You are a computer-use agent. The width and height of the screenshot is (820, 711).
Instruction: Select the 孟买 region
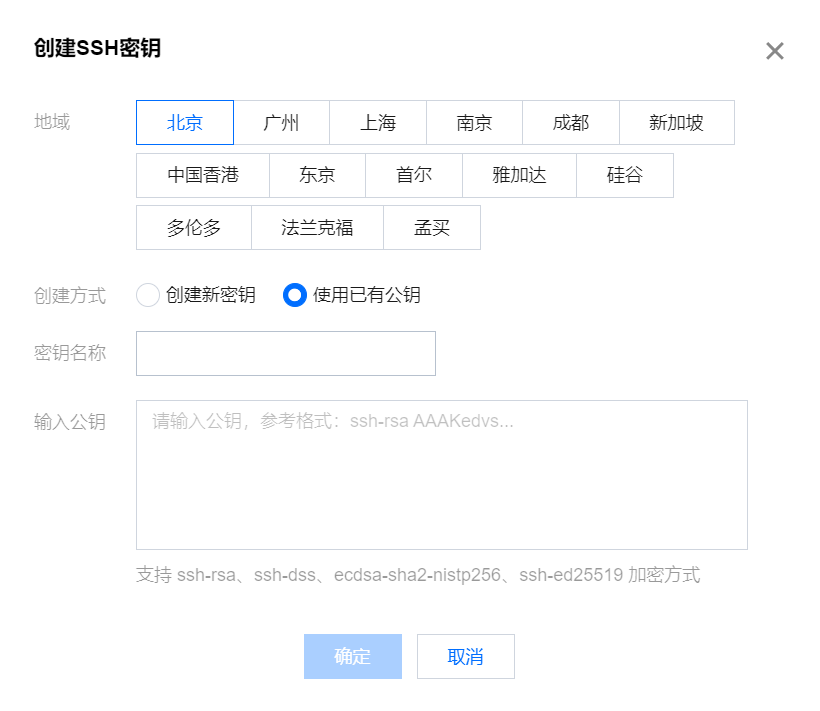pyautogui.click(x=432, y=227)
